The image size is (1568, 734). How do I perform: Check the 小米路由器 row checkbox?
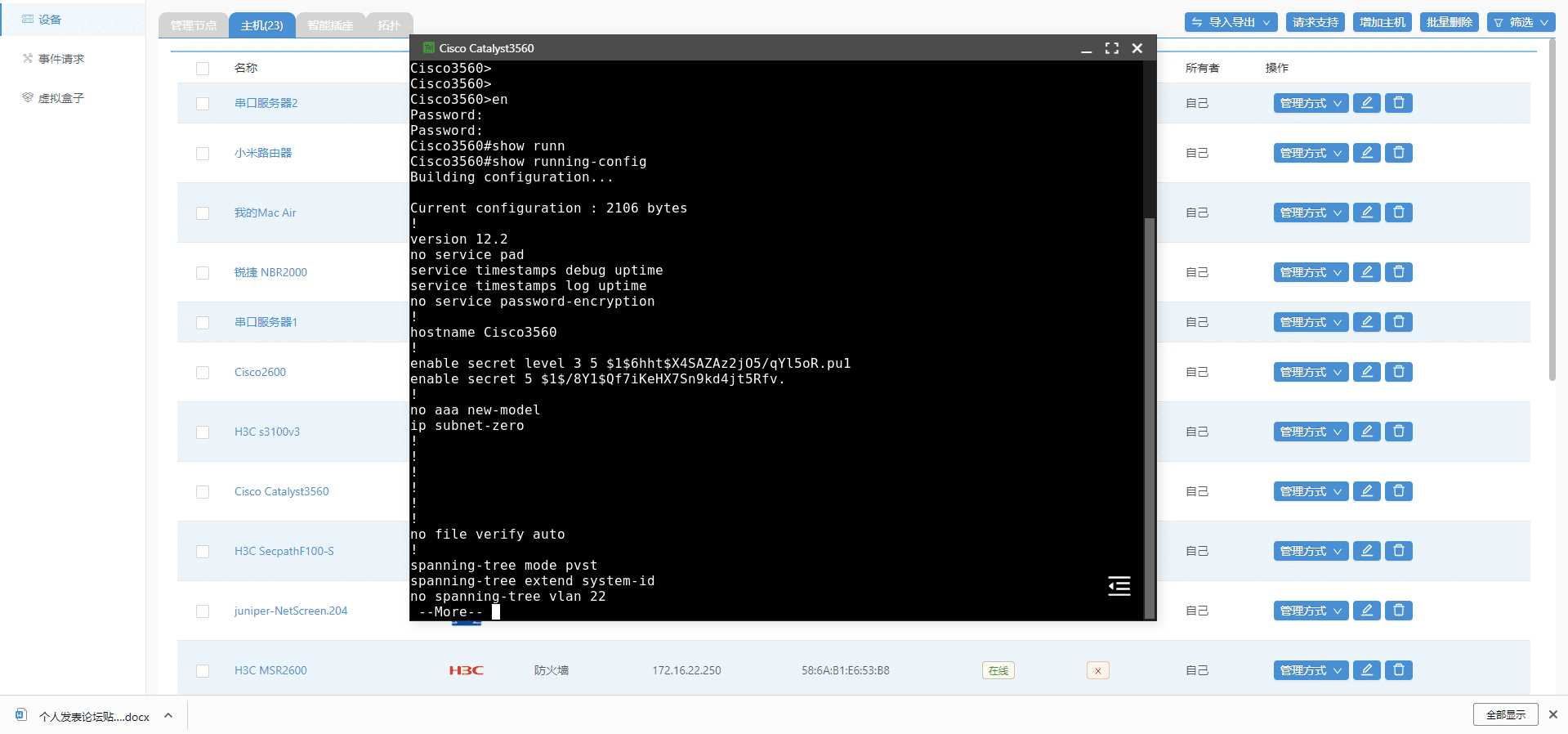tap(203, 154)
